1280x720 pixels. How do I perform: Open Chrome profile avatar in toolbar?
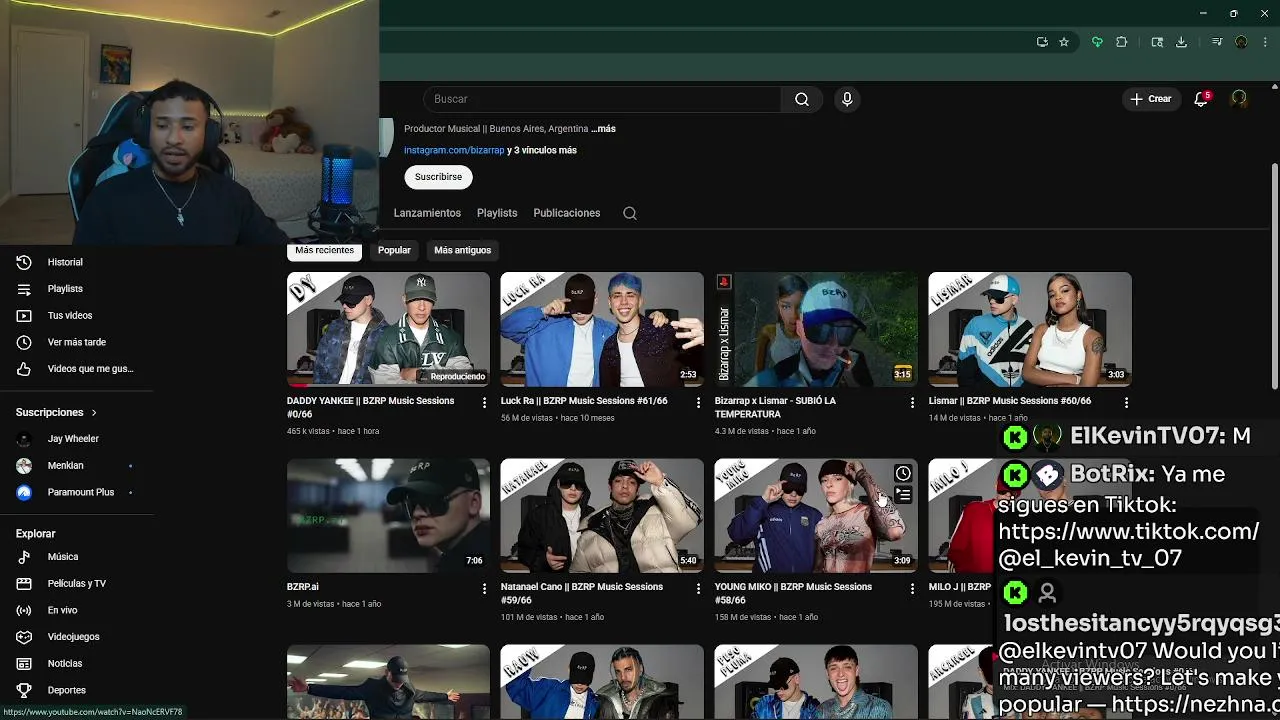(1241, 42)
